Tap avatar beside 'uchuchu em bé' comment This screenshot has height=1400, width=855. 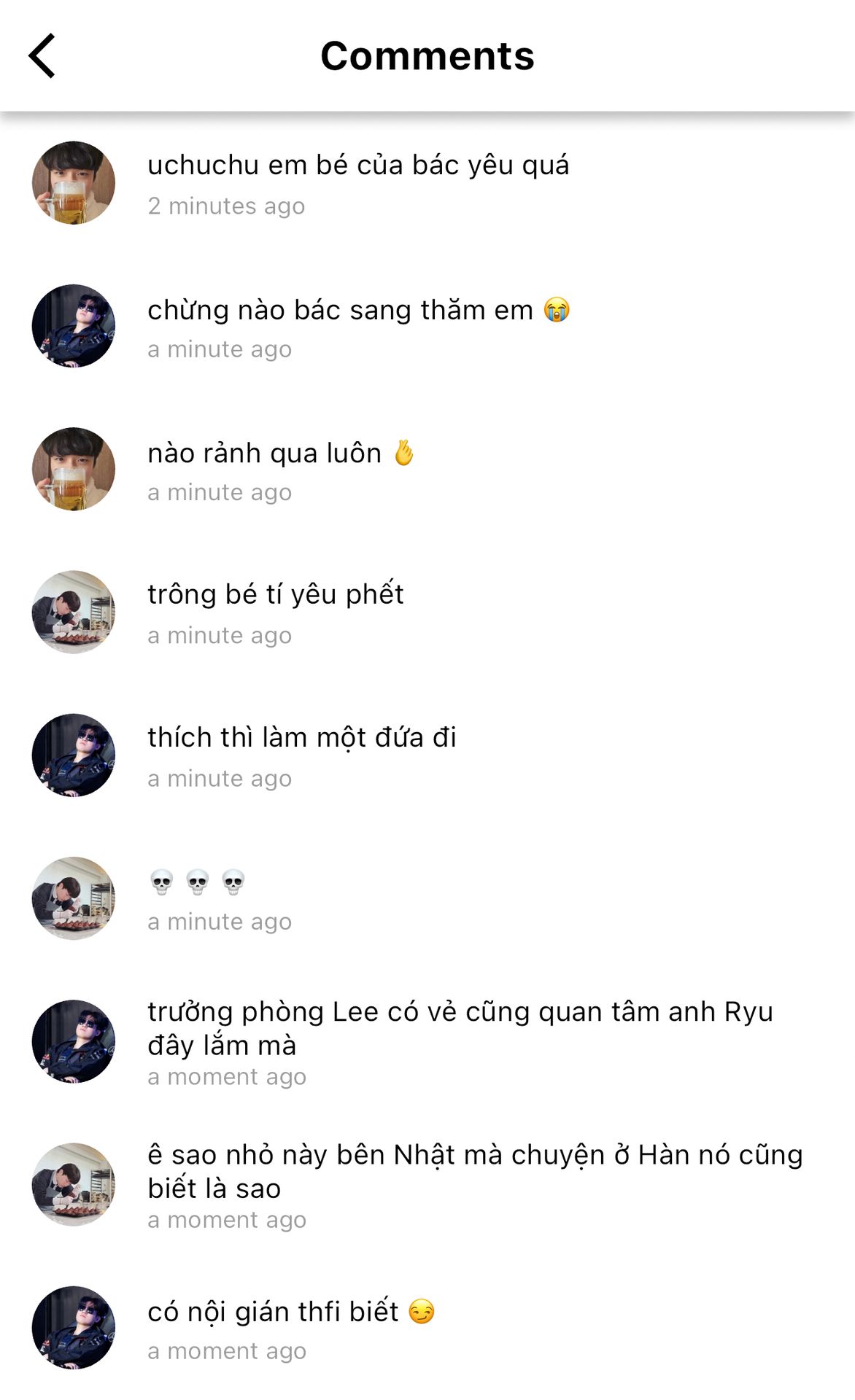click(74, 182)
